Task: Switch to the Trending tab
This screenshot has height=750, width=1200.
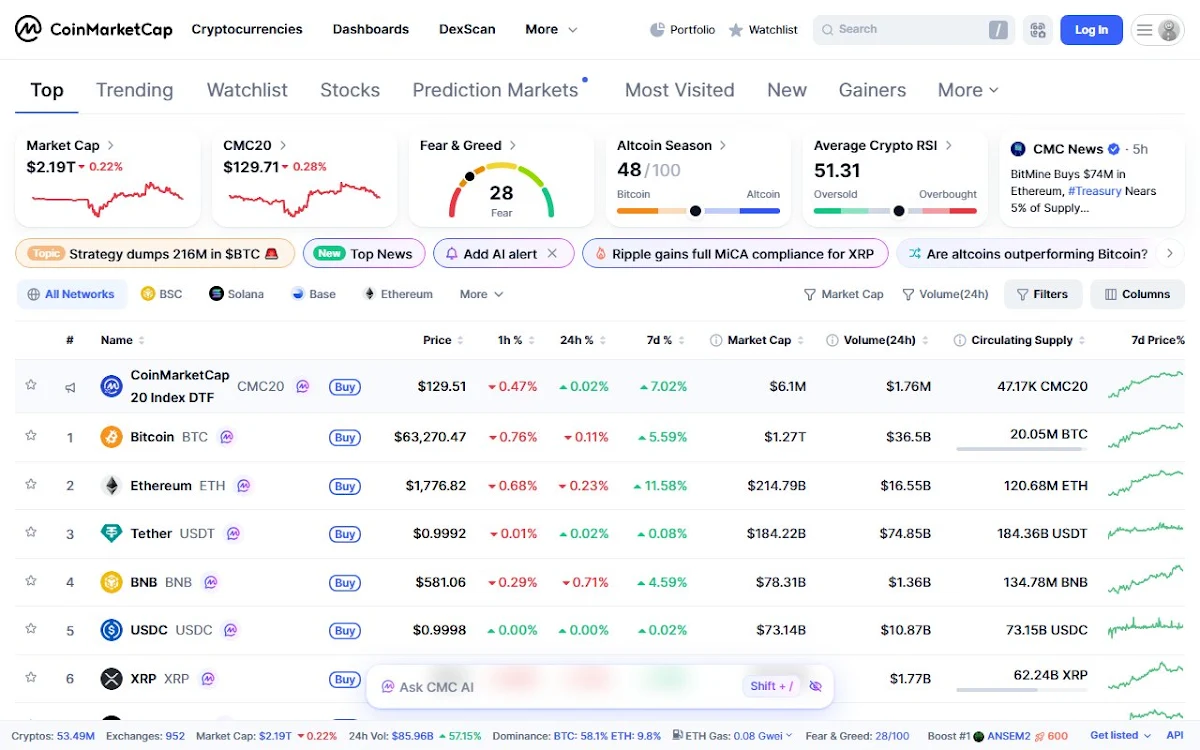Action: tap(134, 90)
